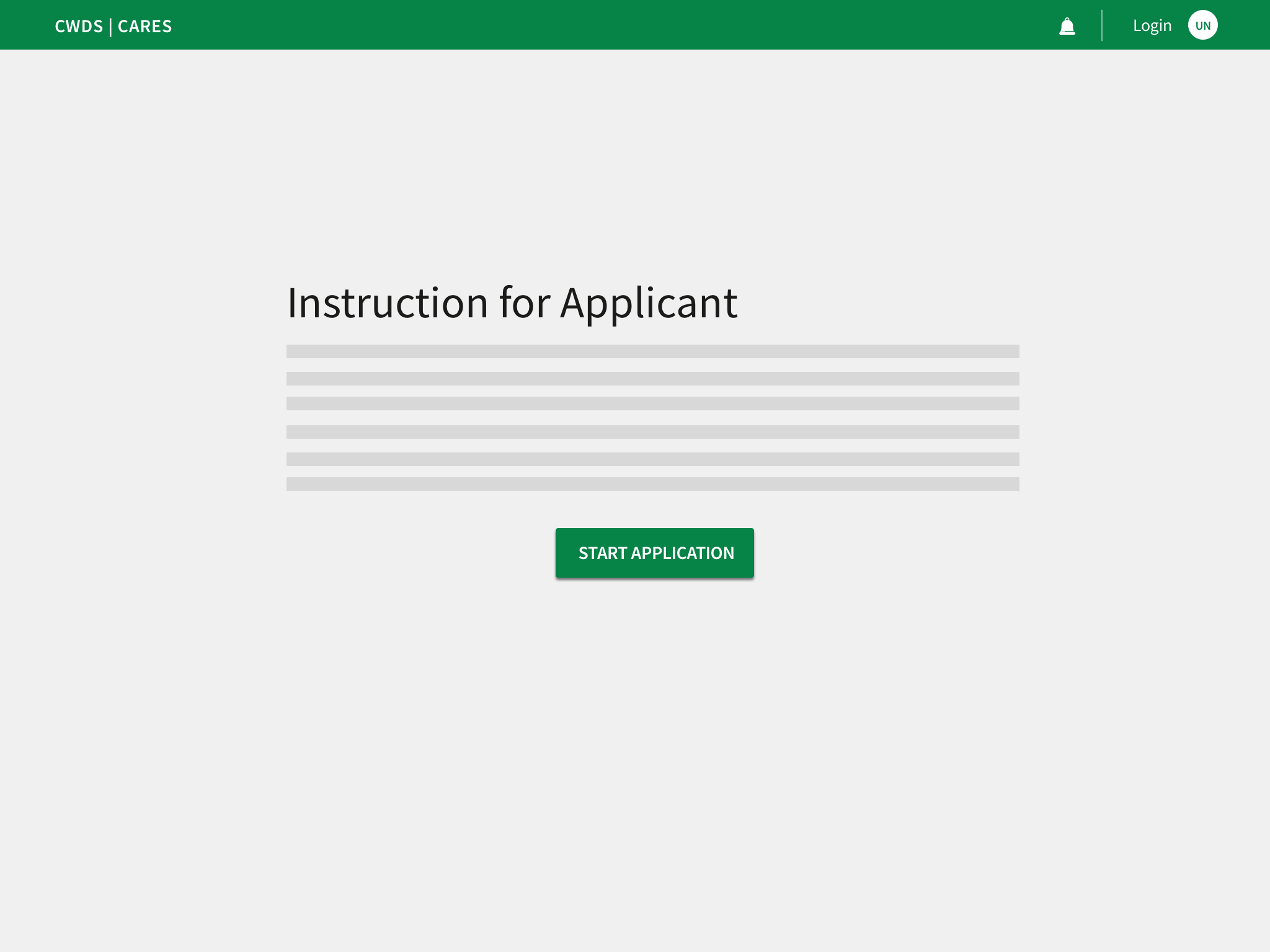Click the word 'for' in the heading

[525, 303]
